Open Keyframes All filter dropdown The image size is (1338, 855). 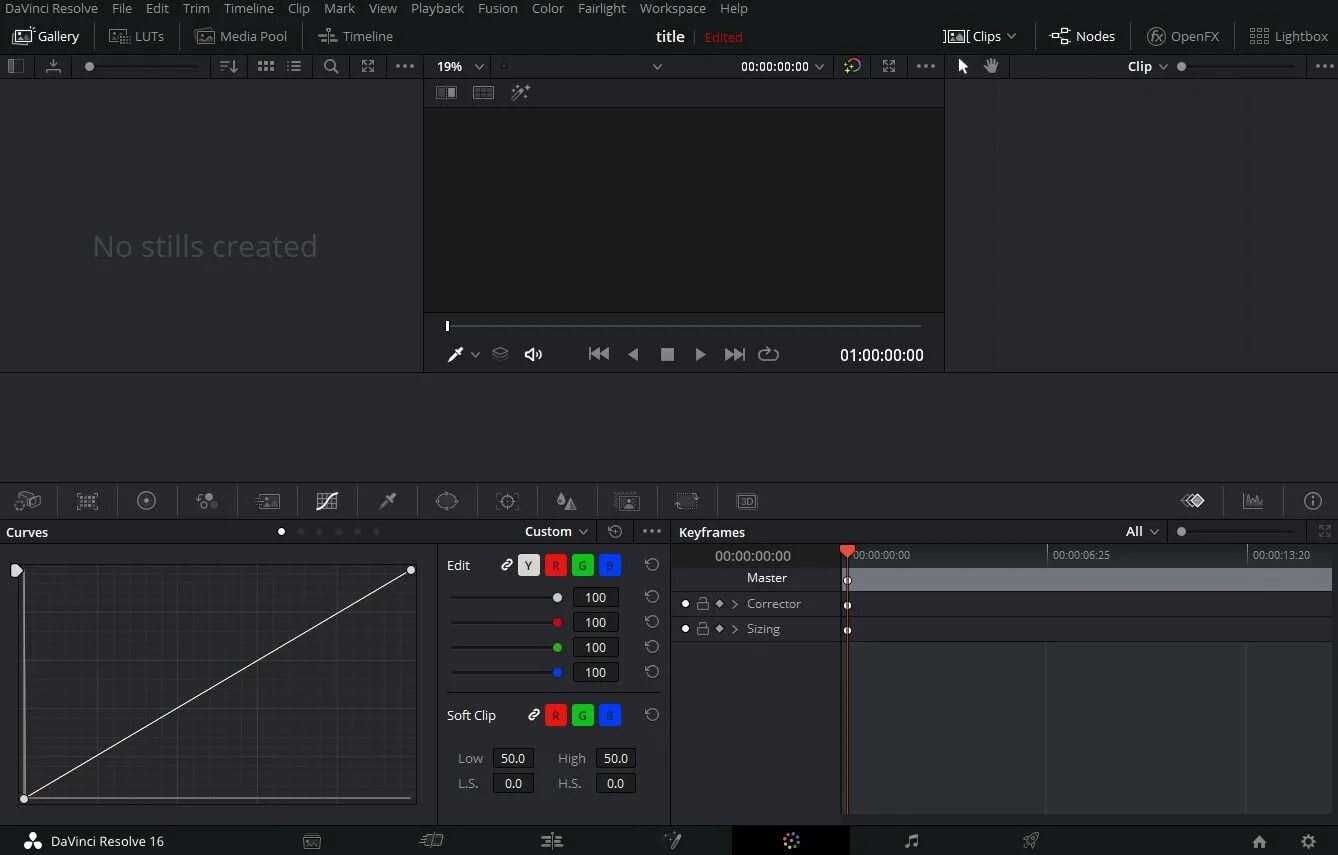1143,532
